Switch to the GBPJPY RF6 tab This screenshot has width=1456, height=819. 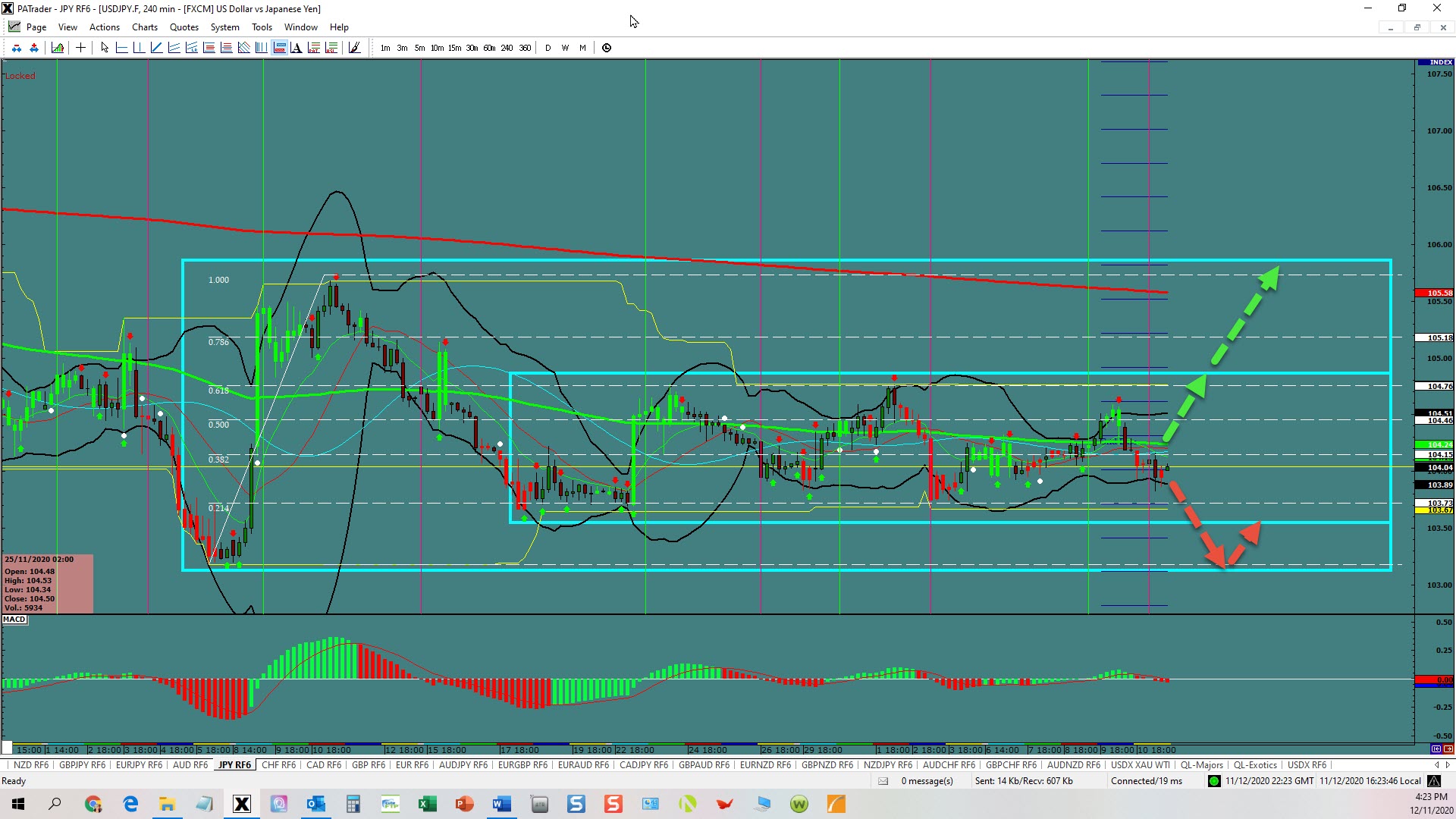coord(82,765)
